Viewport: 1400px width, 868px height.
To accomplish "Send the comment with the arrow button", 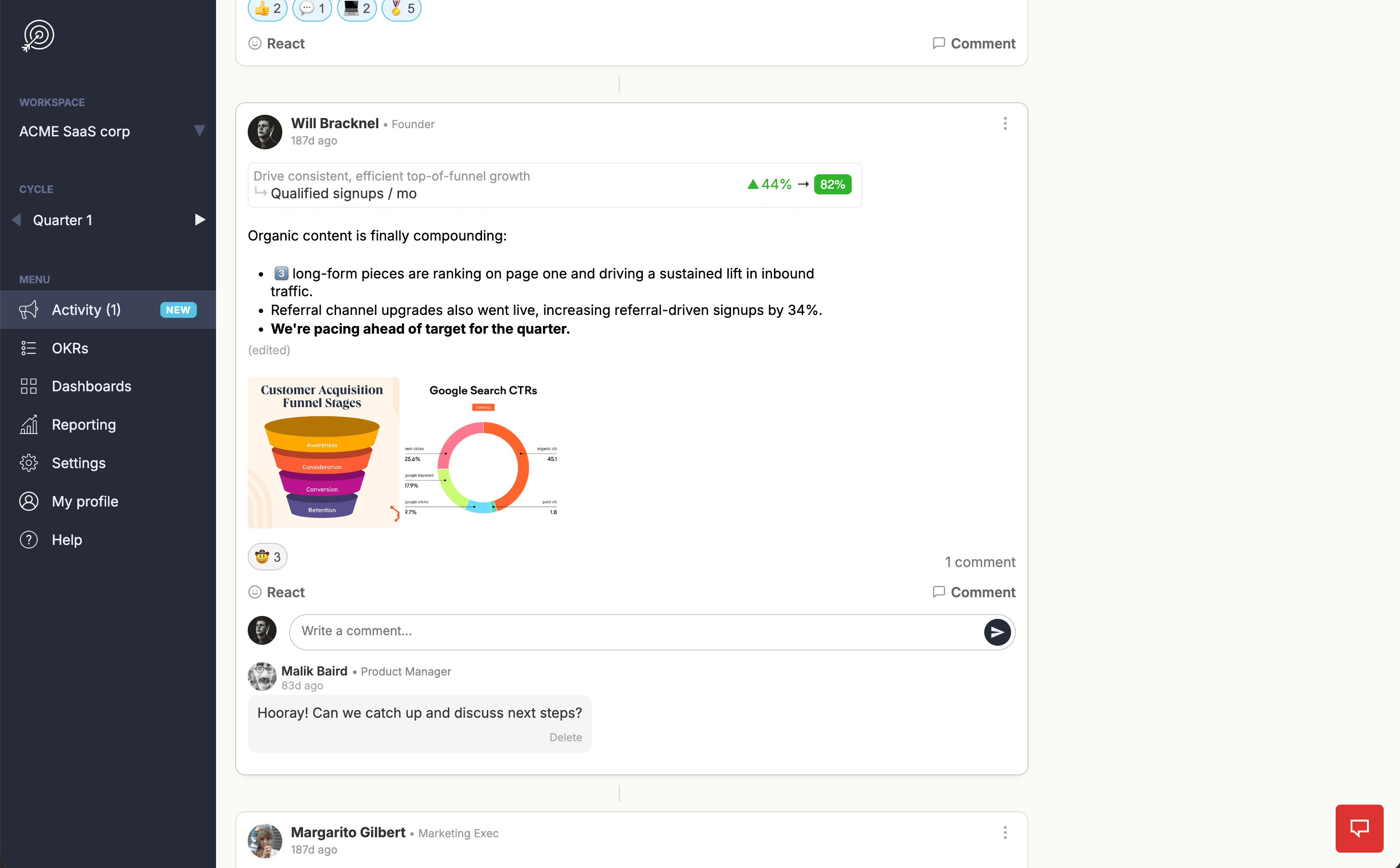I will pos(998,632).
